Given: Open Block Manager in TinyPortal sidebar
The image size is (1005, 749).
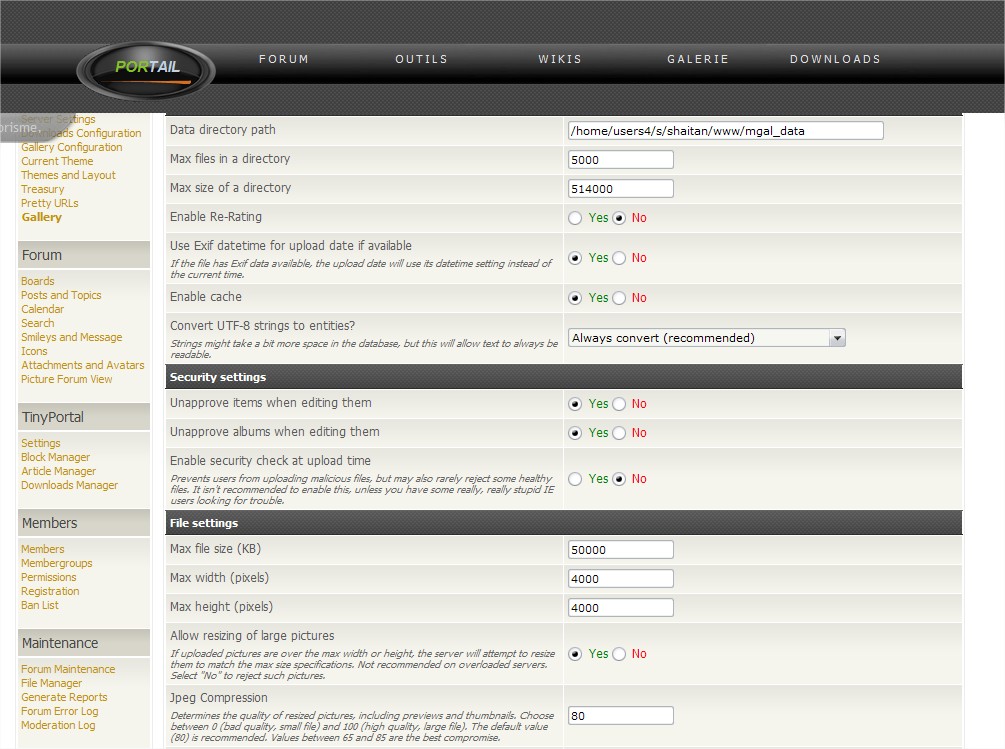Looking at the screenshot, I should (55, 457).
